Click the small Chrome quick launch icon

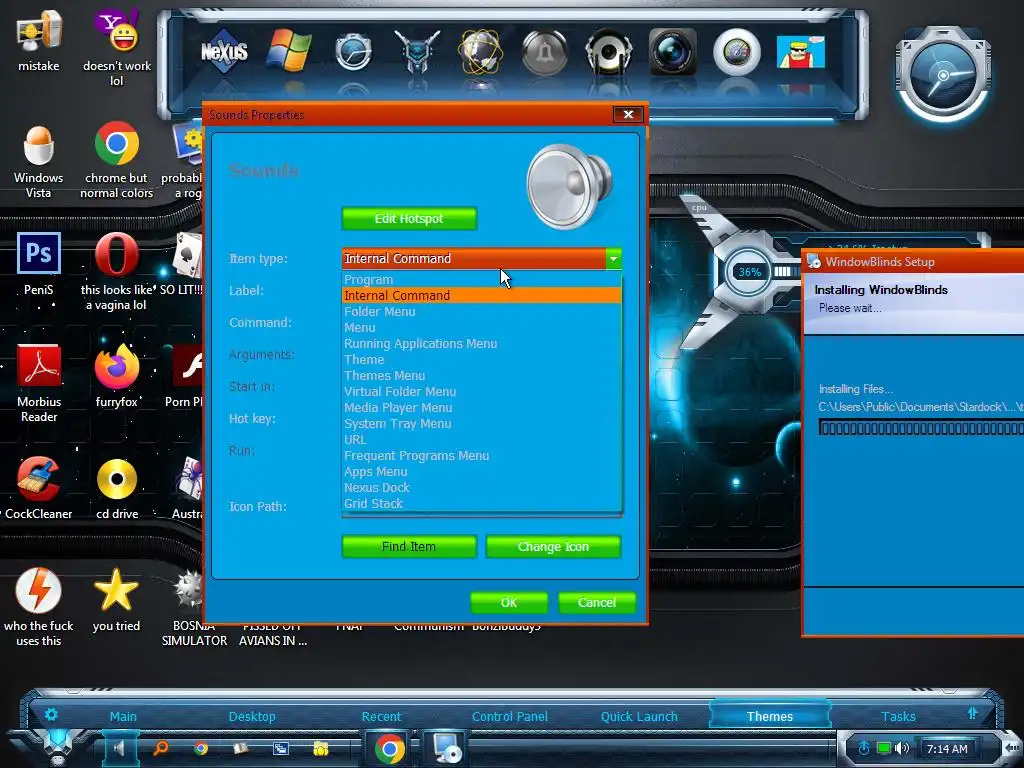pyautogui.click(x=201, y=748)
